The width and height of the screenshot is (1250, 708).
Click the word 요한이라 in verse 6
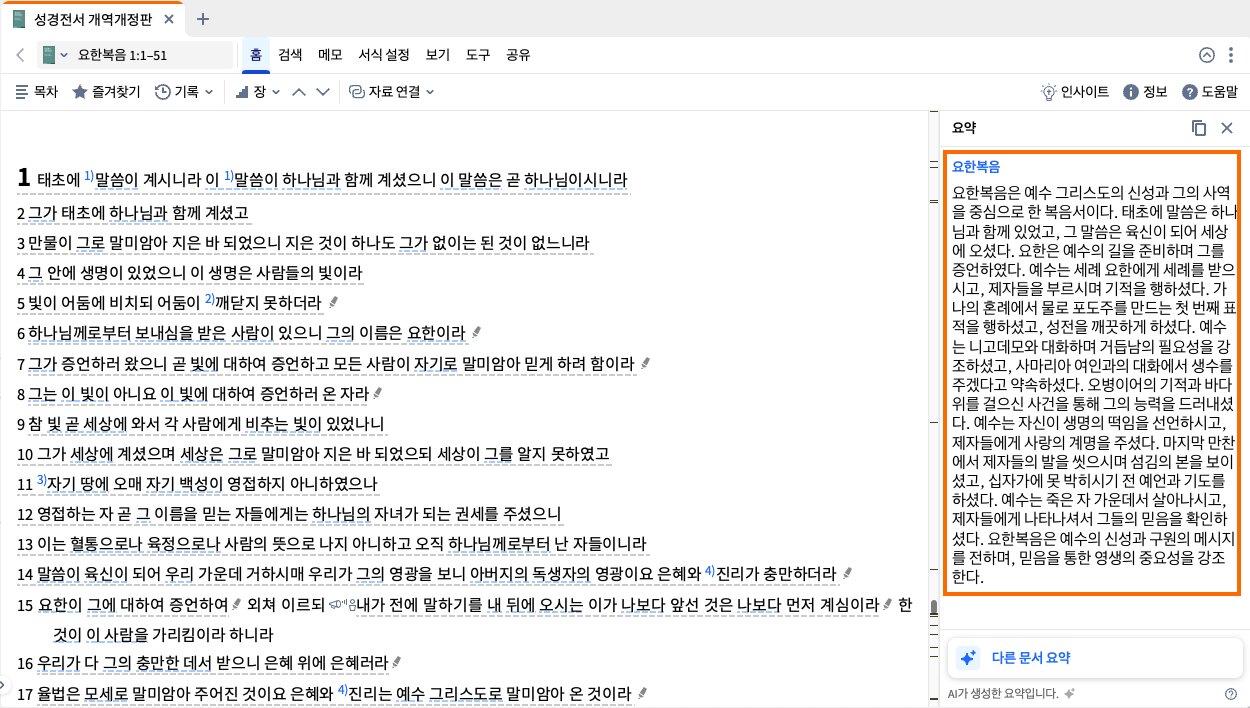click(434, 333)
